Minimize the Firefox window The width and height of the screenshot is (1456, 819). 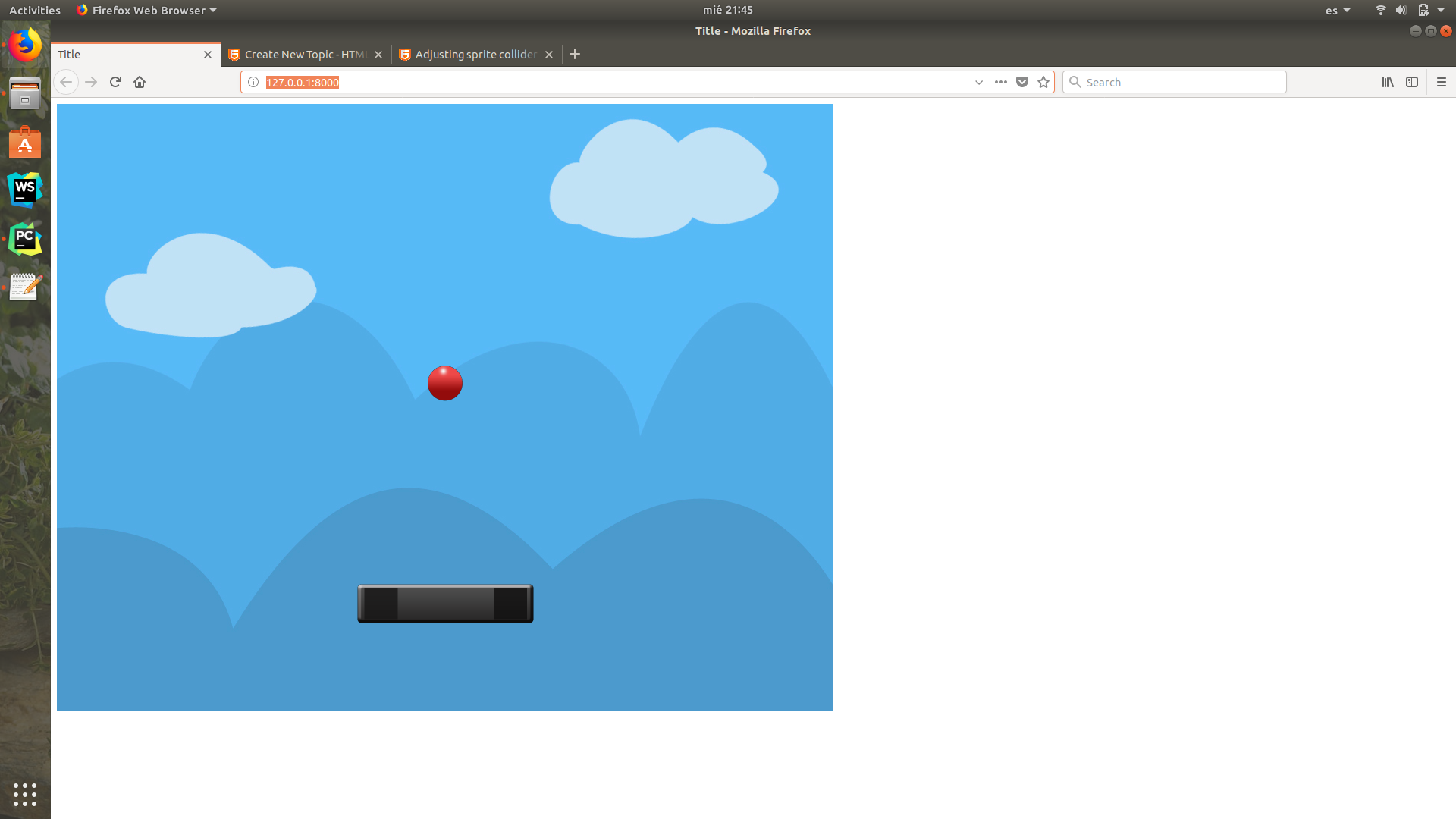(1415, 31)
